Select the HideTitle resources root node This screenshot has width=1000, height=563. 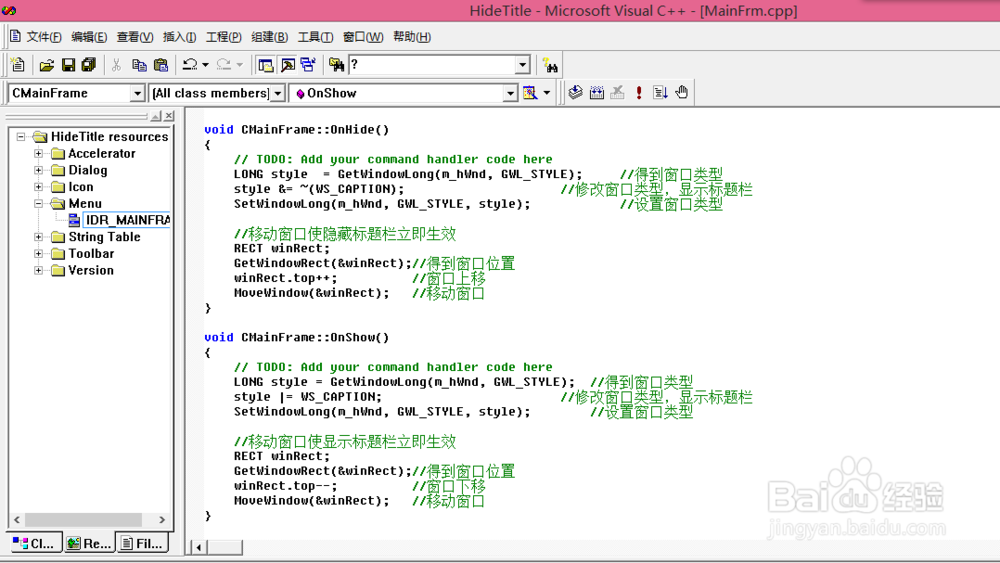tap(109, 136)
